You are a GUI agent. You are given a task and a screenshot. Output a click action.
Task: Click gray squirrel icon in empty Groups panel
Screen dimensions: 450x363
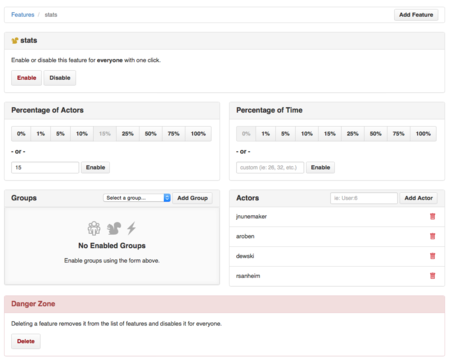coord(114,228)
